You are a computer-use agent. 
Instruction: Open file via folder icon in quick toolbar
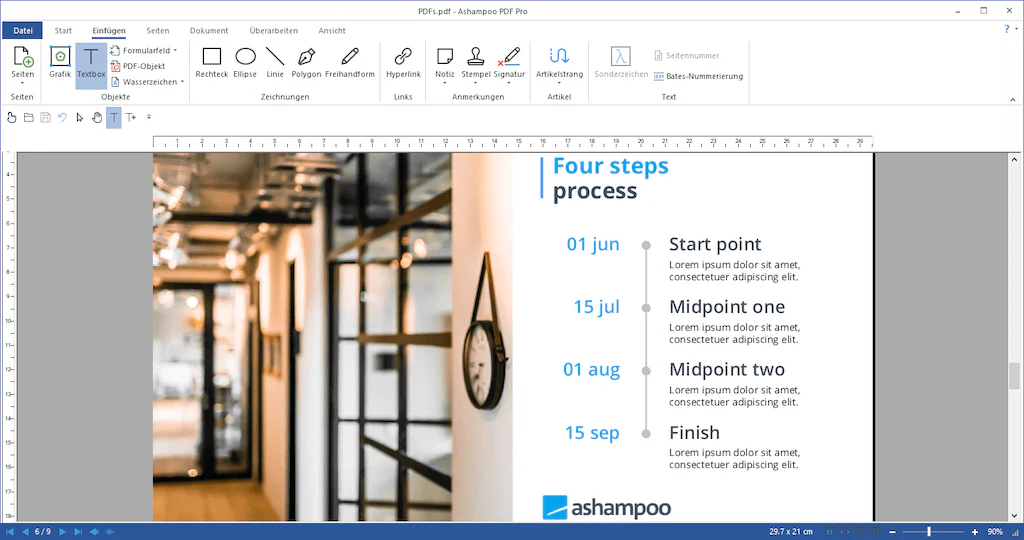(x=29, y=118)
